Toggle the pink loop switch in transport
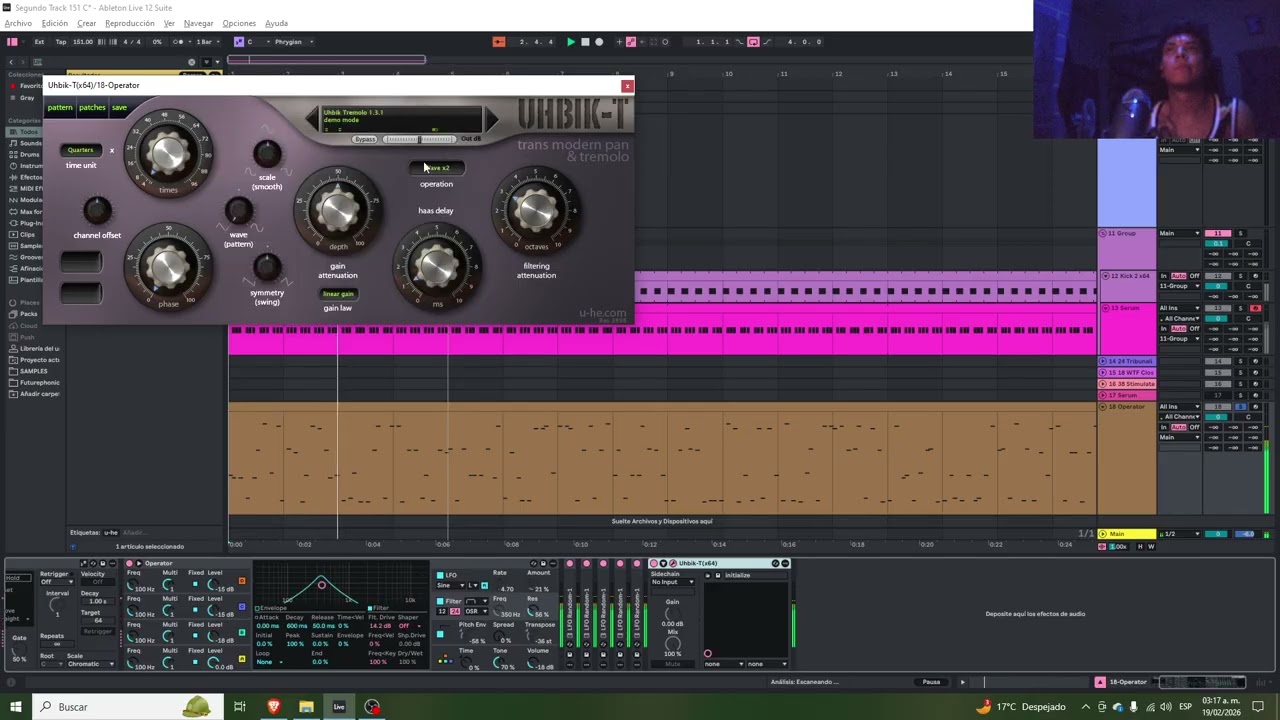Image resolution: width=1280 pixels, height=720 pixels. 753,42
